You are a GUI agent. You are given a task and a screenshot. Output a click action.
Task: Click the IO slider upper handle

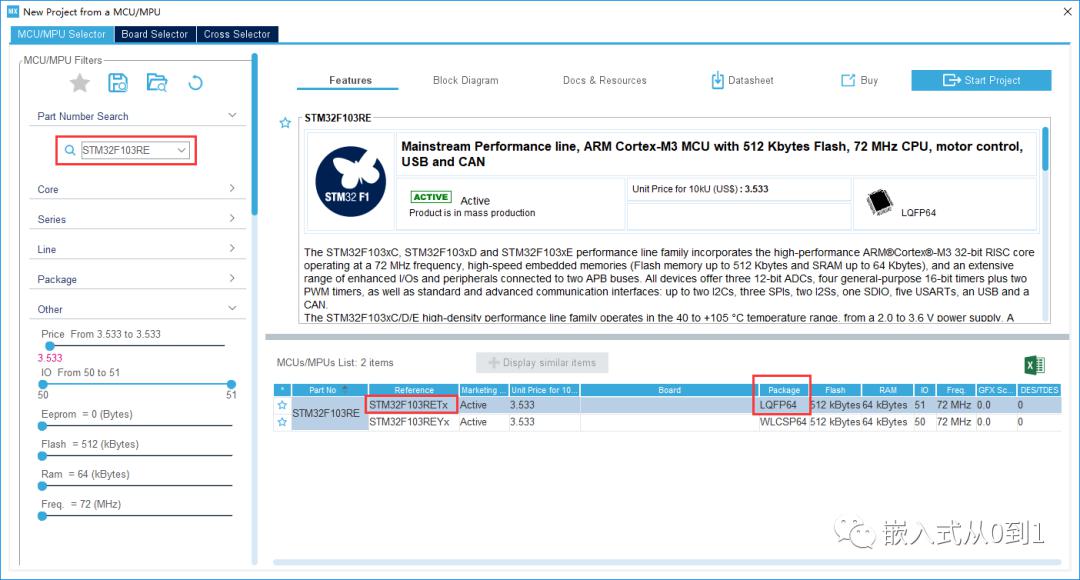(x=231, y=384)
